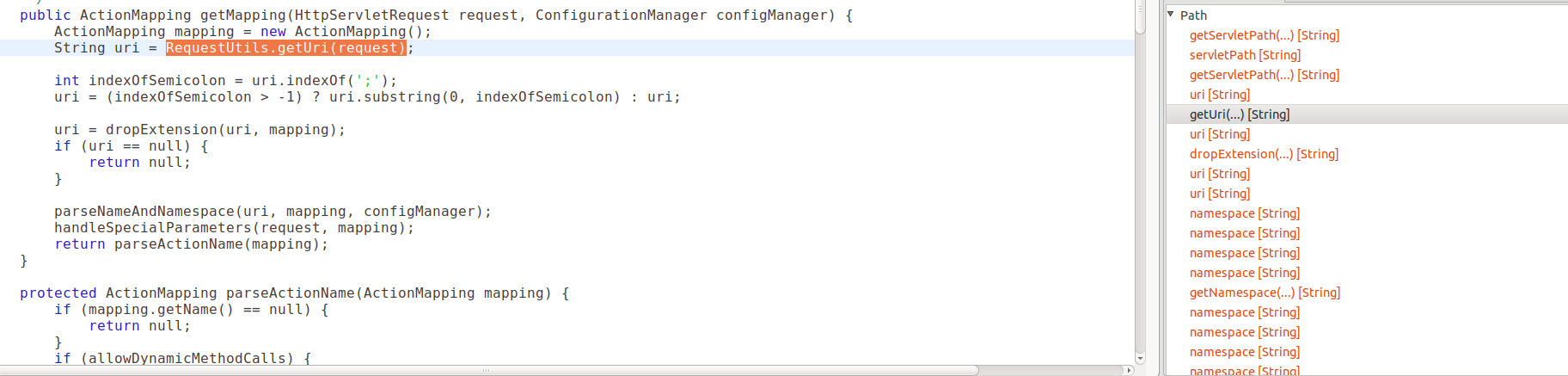Click the dropExtension call in code
This screenshot has height=376, width=1568.
pyautogui.click(x=161, y=130)
